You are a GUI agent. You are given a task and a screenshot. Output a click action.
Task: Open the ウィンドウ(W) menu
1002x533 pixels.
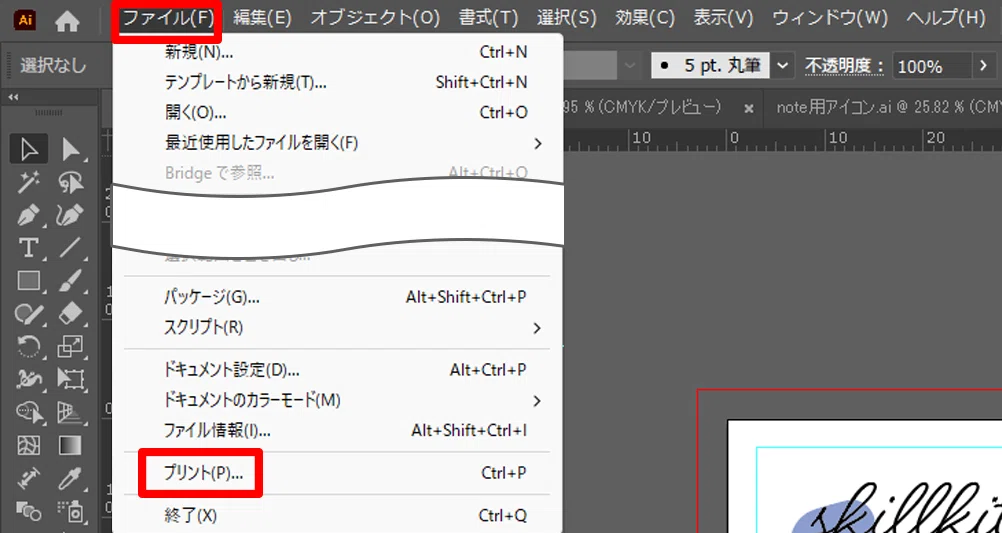pyautogui.click(x=830, y=18)
